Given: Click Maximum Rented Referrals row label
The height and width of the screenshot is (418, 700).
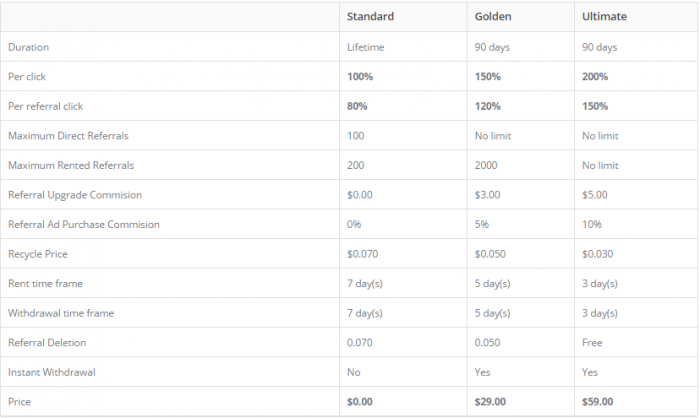Looking at the screenshot, I should (x=71, y=165).
